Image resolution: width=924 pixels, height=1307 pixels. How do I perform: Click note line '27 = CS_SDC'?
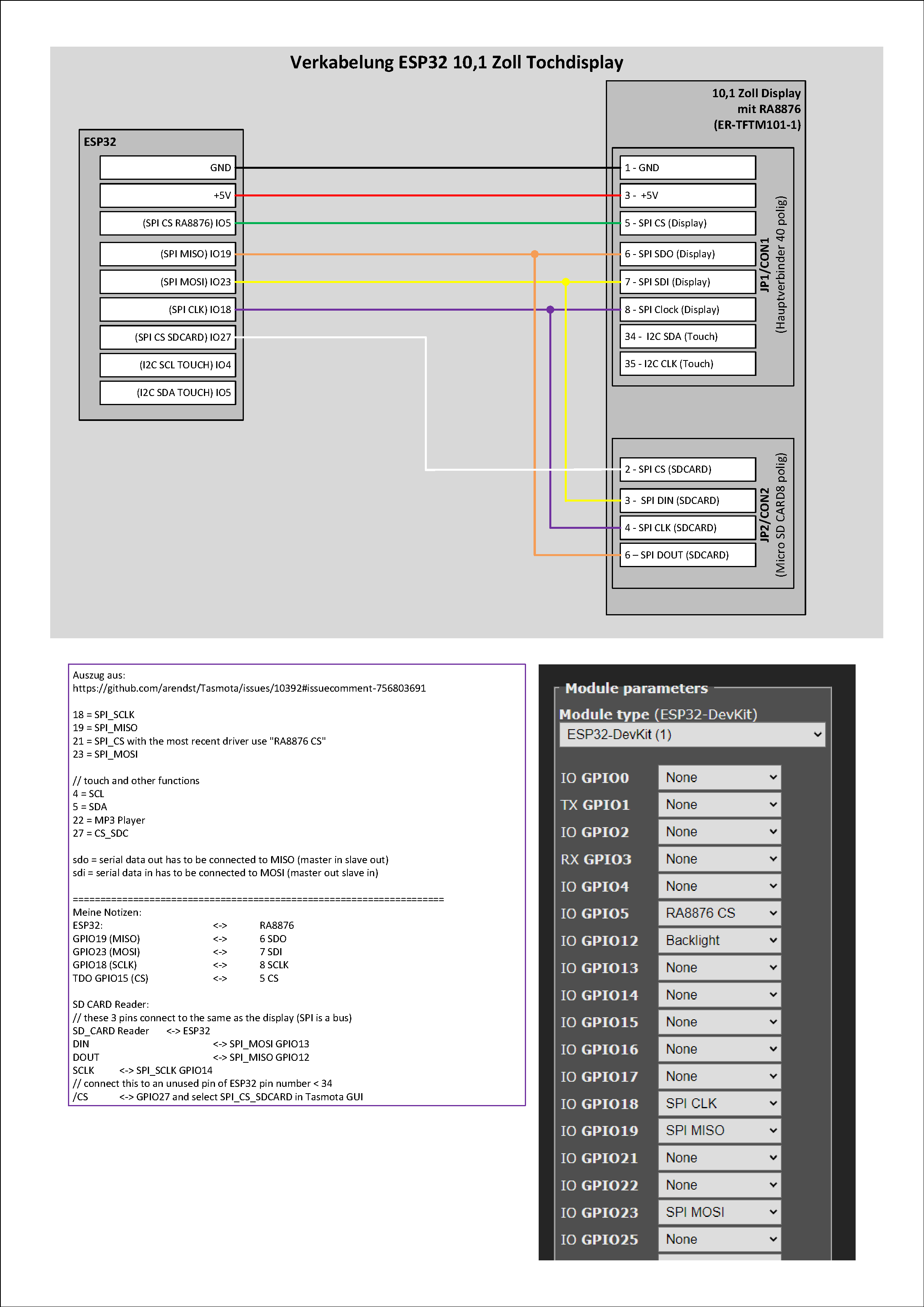(101, 834)
